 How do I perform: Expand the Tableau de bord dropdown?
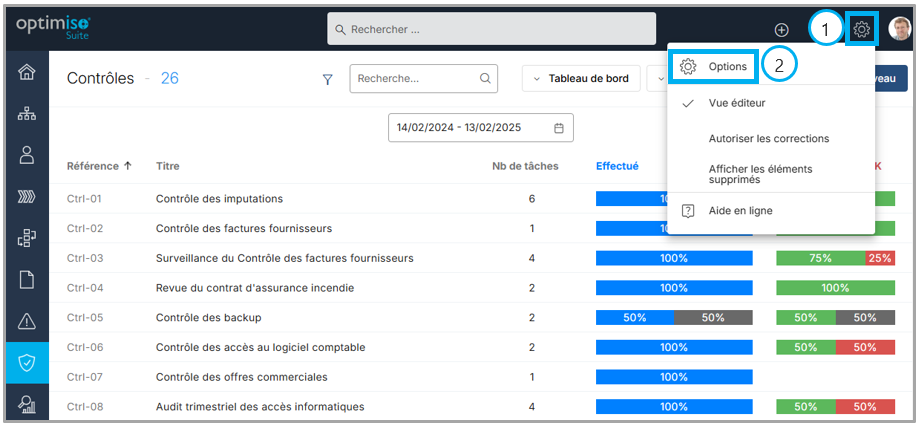pyautogui.click(x=581, y=79)
